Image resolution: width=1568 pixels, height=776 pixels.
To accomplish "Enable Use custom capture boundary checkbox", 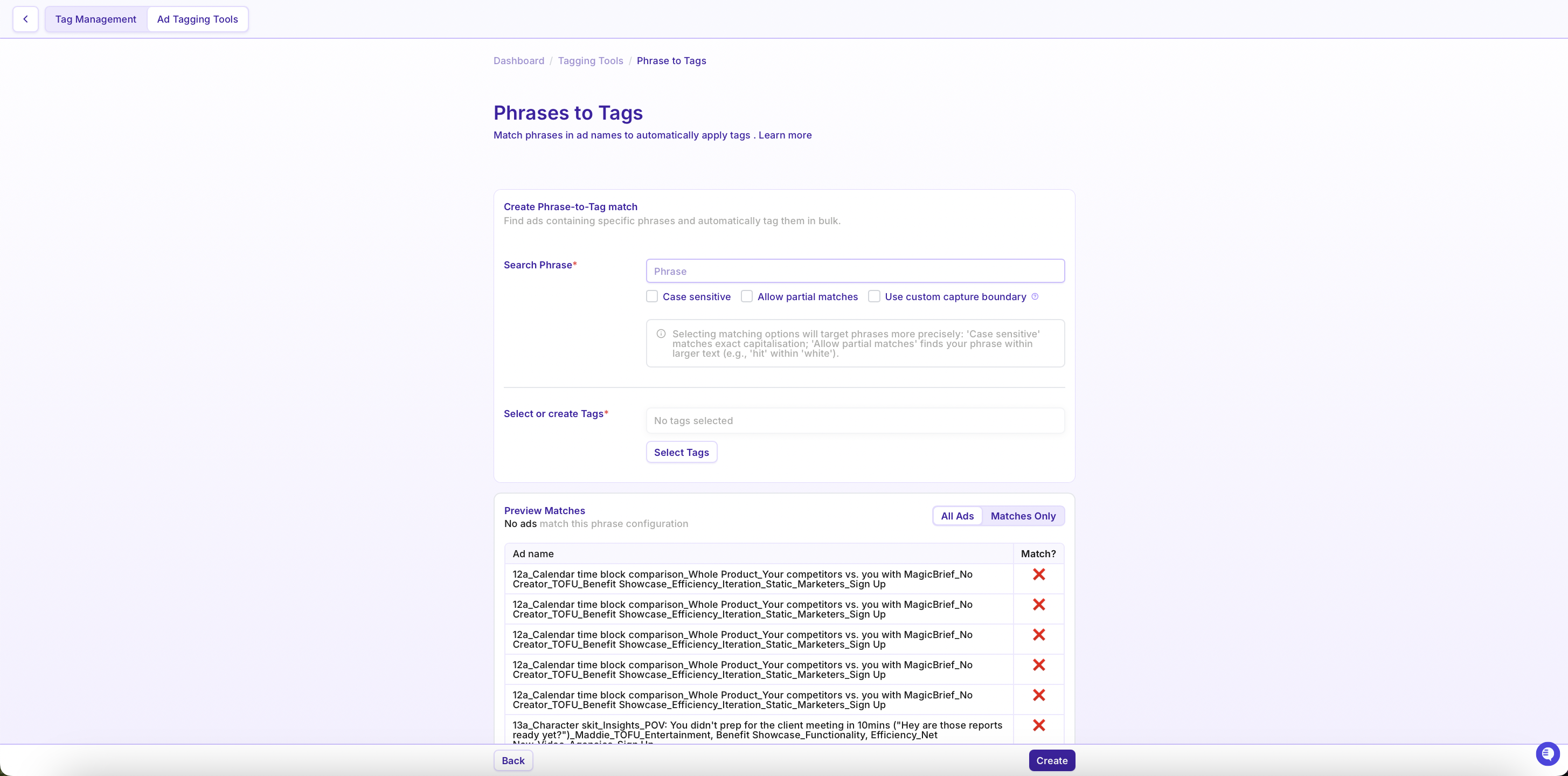I will (874, 296).
